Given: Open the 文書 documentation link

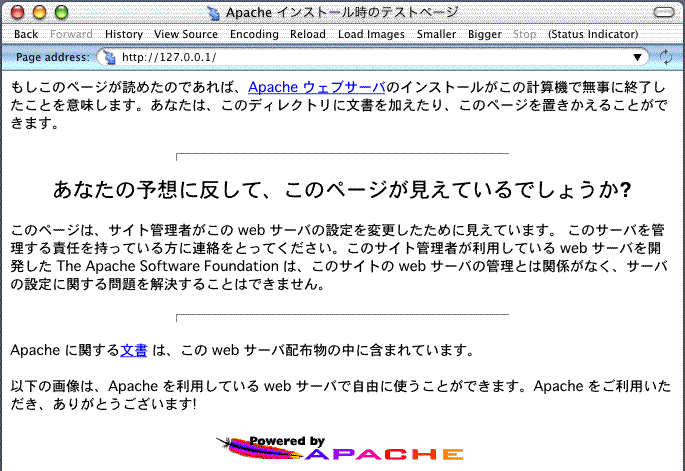Looking at the screenshot, I should point(134,350).
